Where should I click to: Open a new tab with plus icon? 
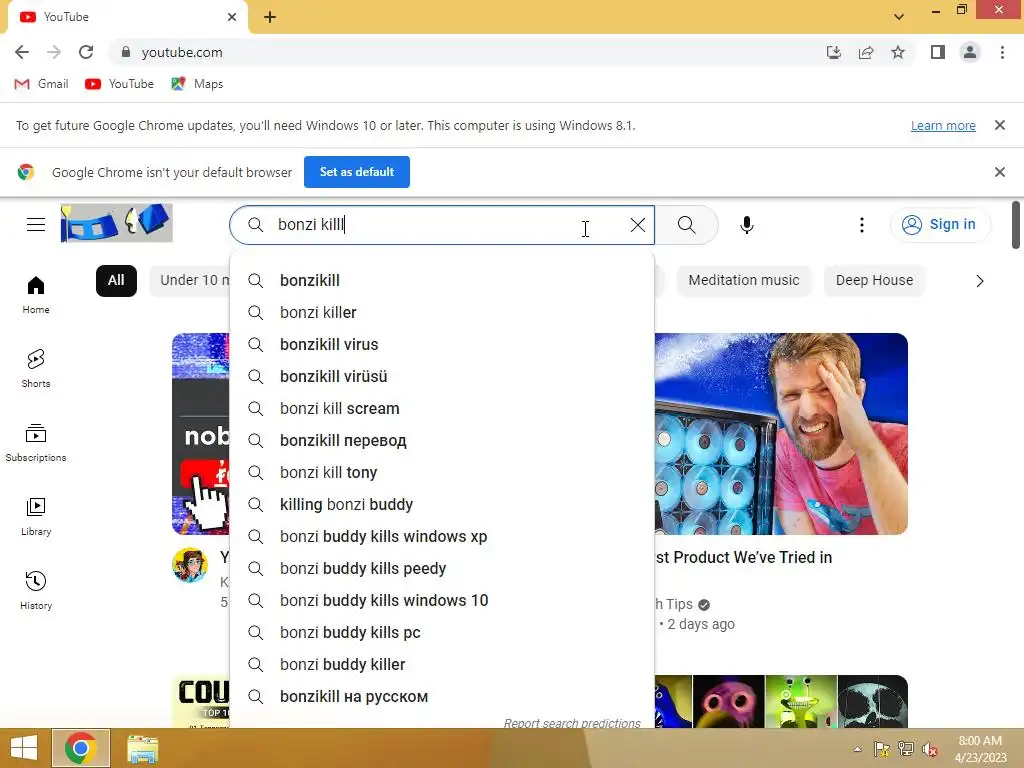point(270,18)
